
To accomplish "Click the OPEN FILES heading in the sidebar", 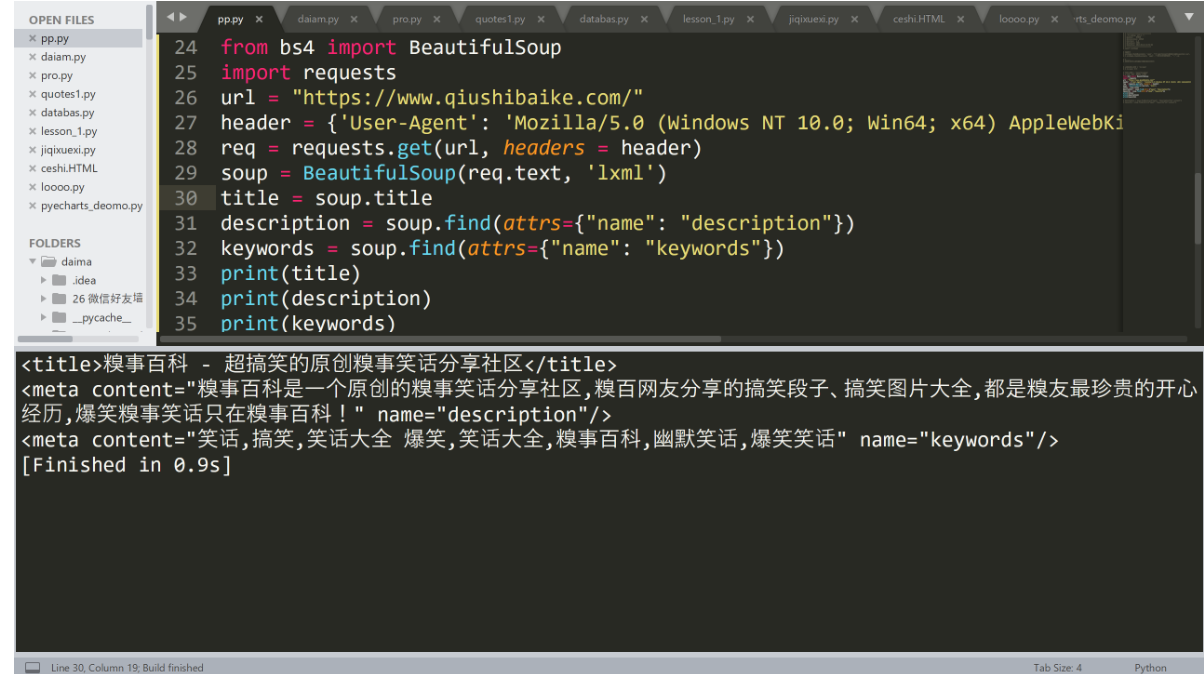I will point(61,20).
